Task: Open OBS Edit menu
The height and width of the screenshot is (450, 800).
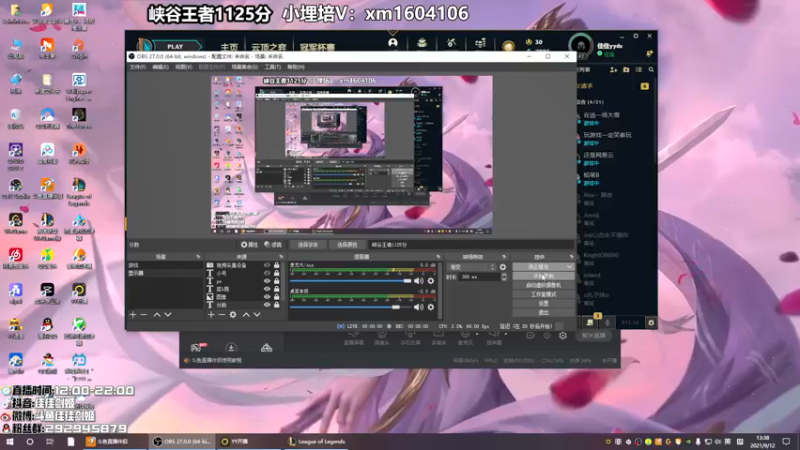Action: point(160,67)
